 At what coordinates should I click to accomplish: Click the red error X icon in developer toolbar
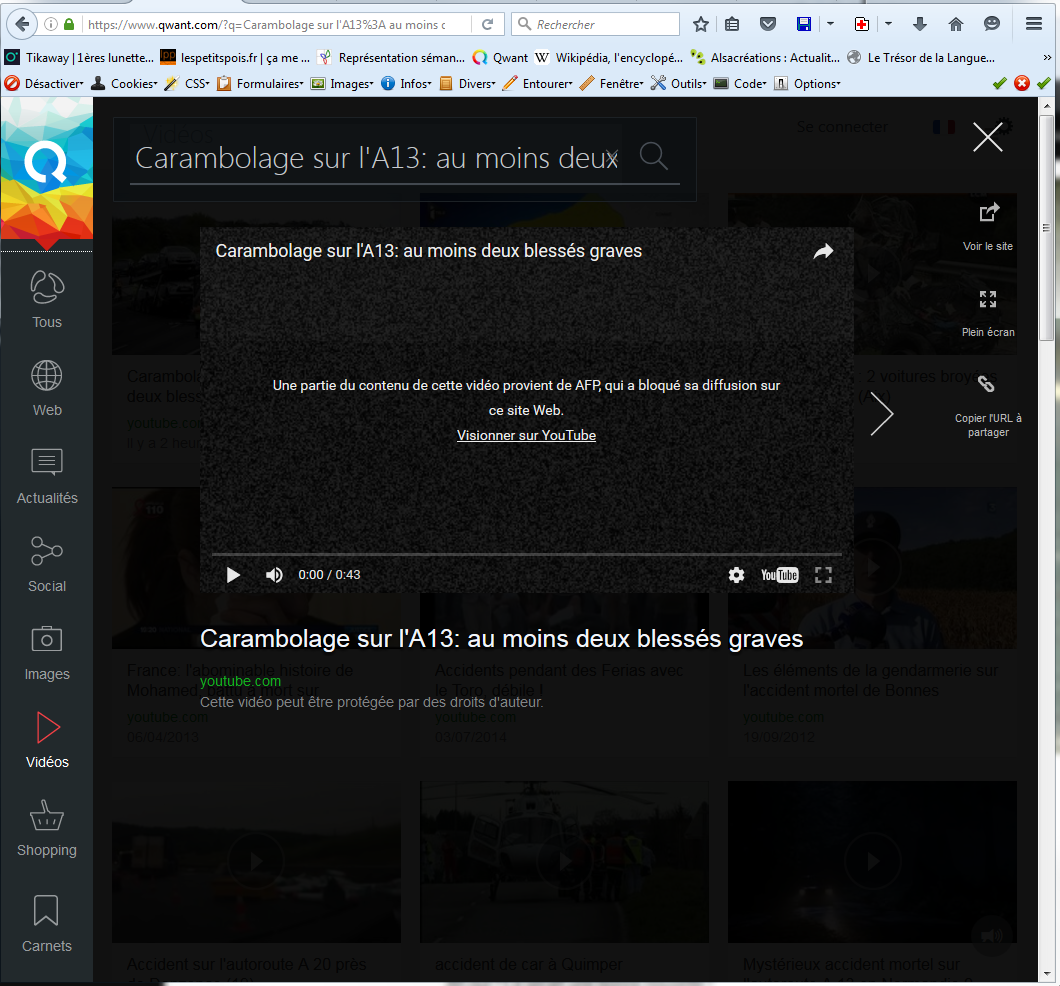coord(1022,83)
